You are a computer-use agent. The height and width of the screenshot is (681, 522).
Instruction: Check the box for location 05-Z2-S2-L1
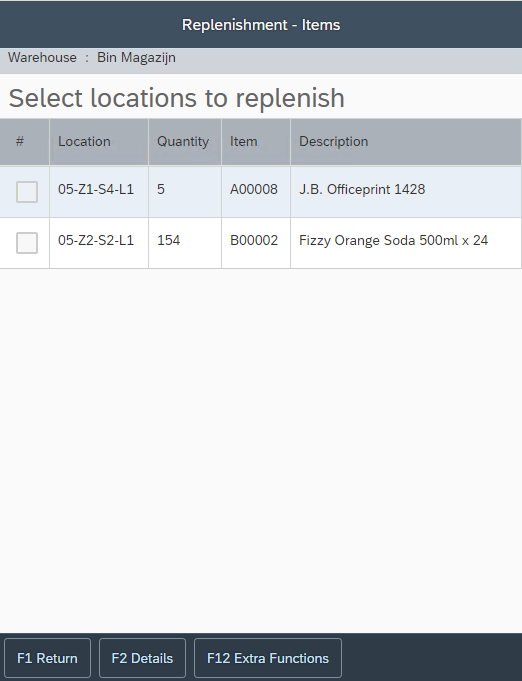click(x=27, y=243)
